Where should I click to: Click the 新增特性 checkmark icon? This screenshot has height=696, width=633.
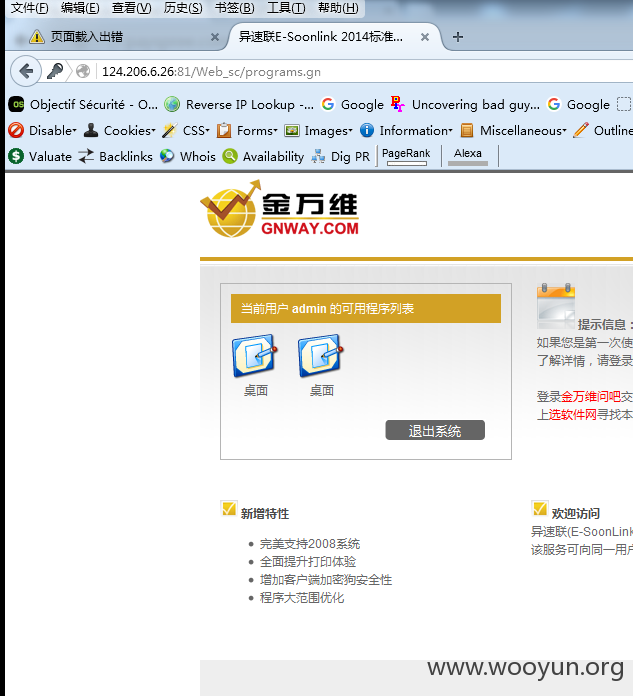tap(229, 509)
